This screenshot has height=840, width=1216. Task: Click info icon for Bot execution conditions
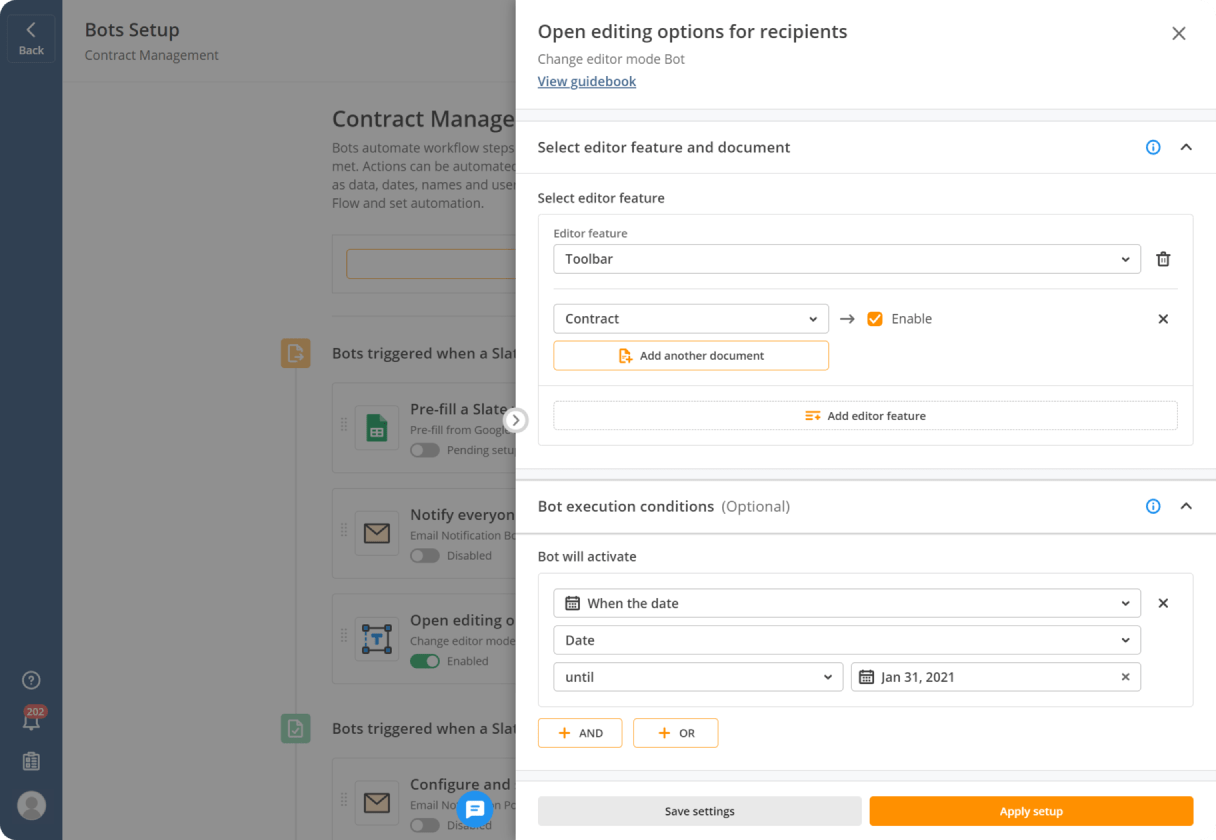point(1153,506)
